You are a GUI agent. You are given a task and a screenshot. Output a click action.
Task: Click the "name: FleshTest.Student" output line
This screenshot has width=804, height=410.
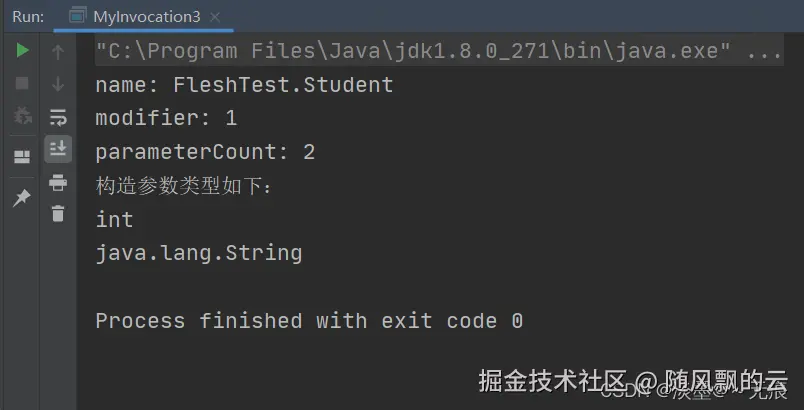tap(244, 85)
